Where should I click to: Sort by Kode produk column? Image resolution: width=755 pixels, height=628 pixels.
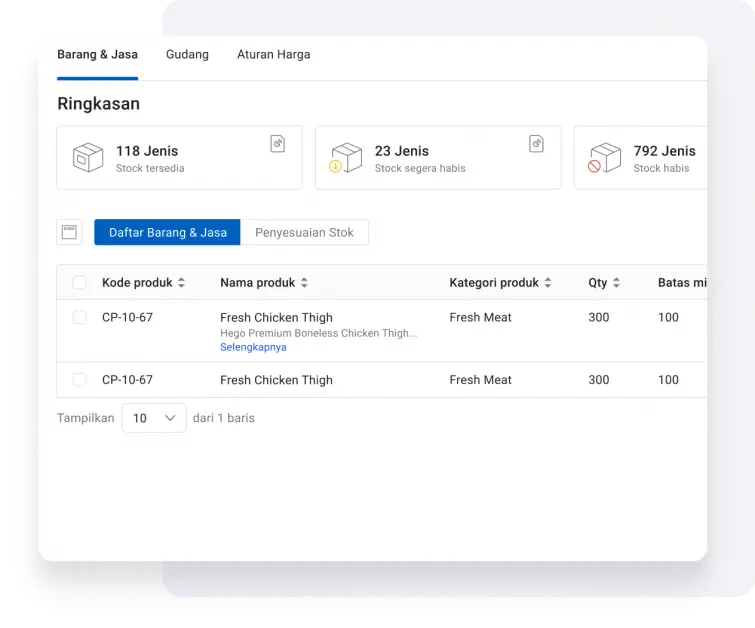pos(181,283)
